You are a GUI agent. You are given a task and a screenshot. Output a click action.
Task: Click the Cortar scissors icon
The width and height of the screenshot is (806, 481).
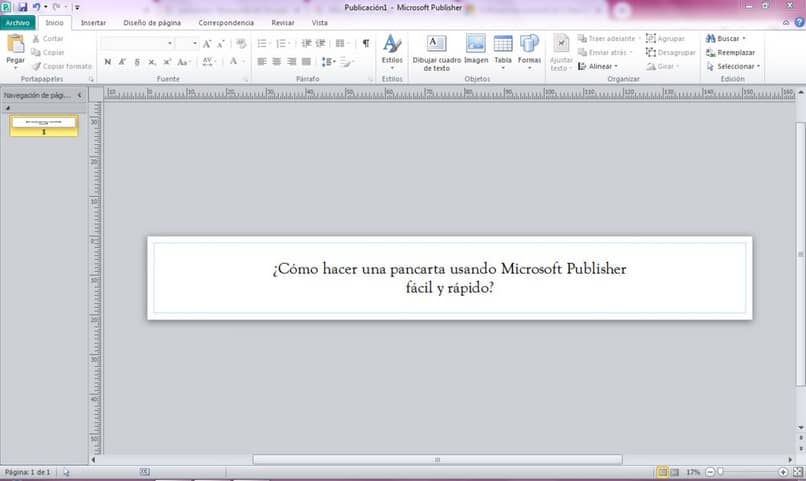coord(36,39)
